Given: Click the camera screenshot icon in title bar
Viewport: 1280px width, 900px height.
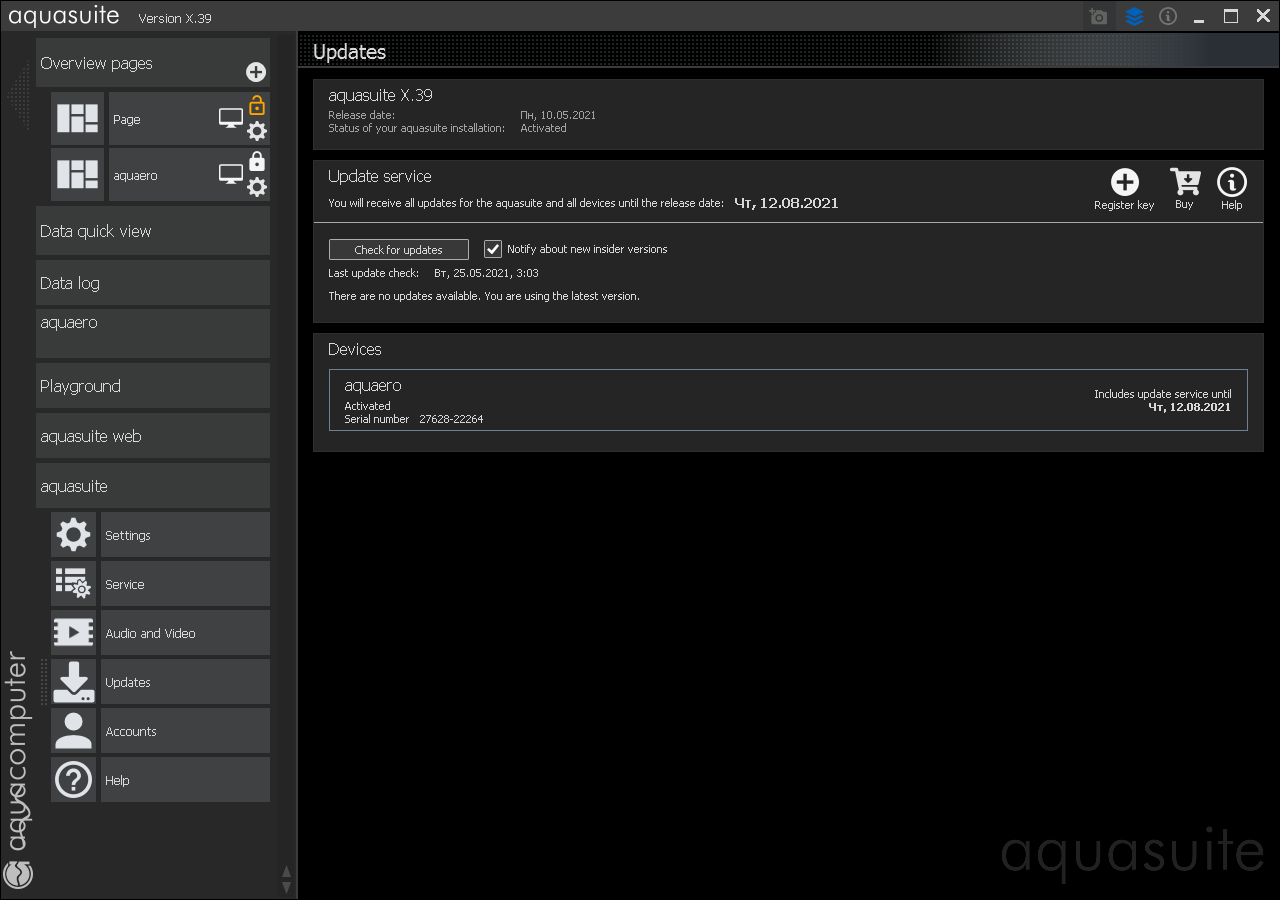Looking at the screenshot, I should [x=1098, y=17].
